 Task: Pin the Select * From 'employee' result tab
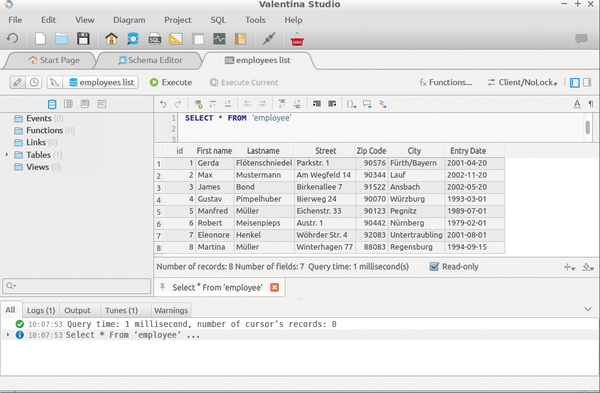point(162,287)
